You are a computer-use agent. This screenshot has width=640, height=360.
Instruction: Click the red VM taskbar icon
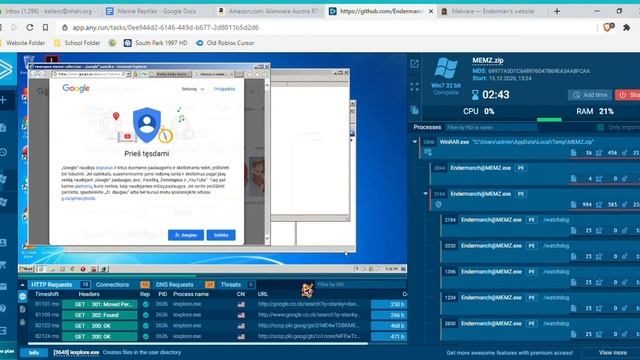point(83,269)
